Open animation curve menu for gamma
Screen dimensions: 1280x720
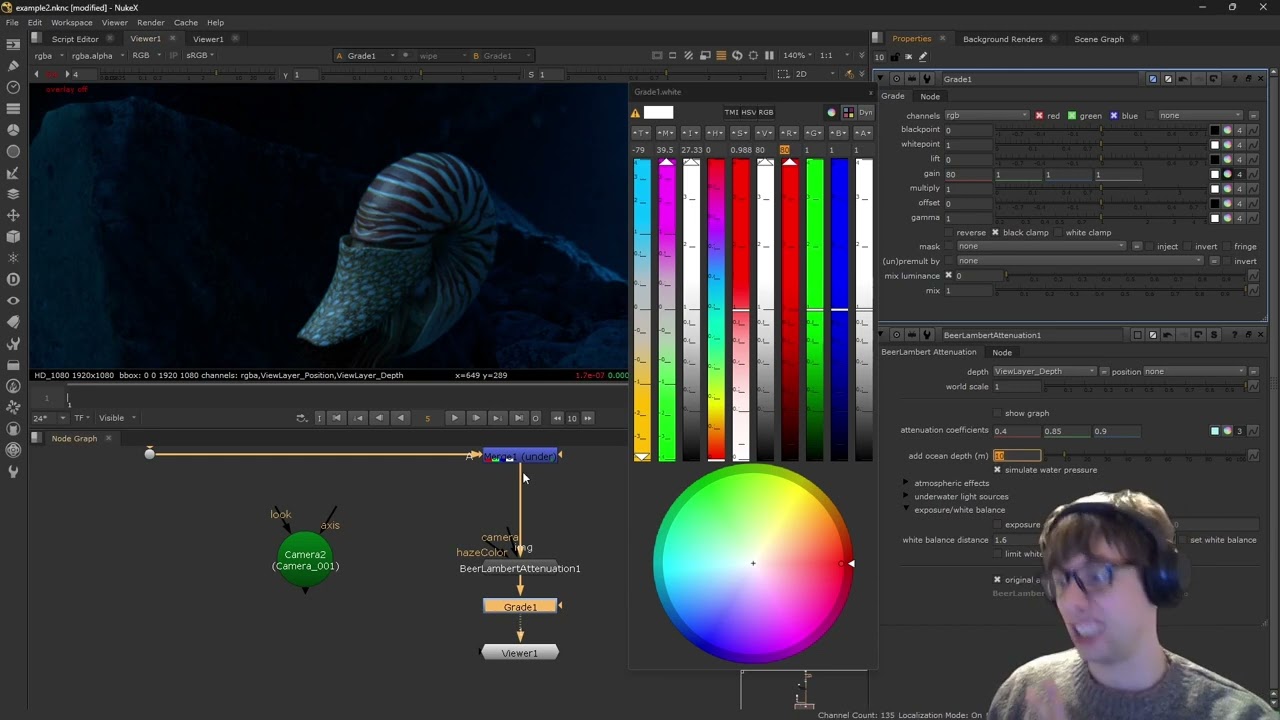pos(1252,218)
